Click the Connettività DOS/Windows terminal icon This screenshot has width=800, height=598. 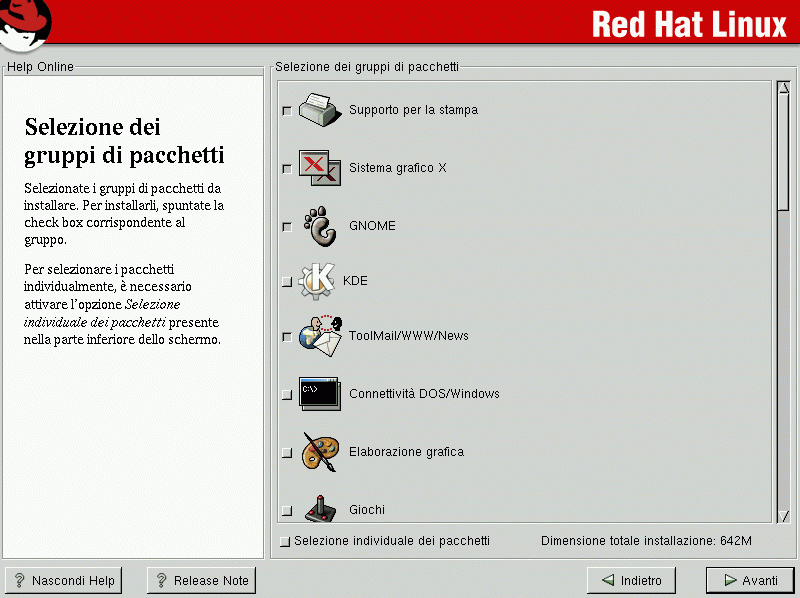320,394
